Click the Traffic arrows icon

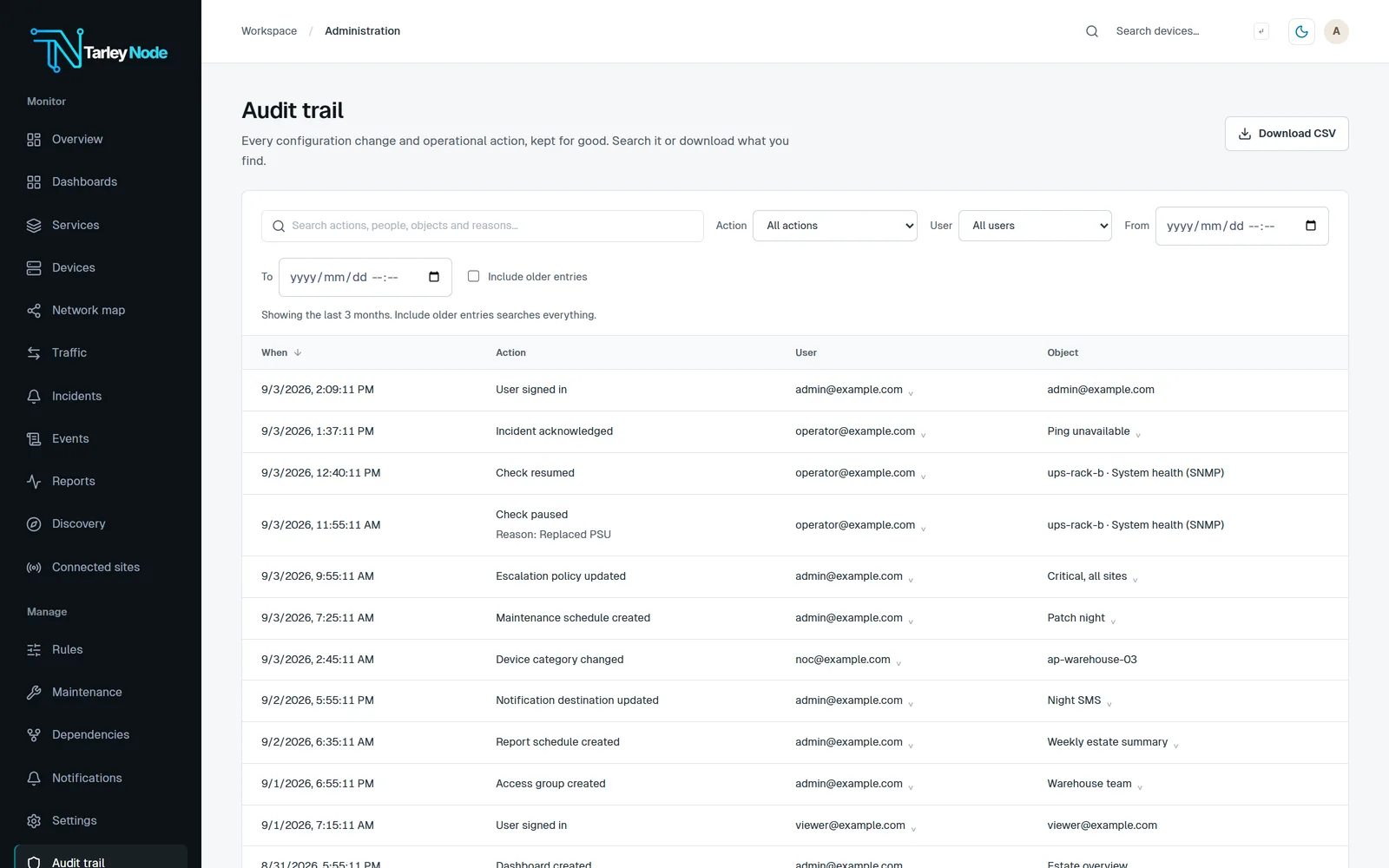click(34, 353)
